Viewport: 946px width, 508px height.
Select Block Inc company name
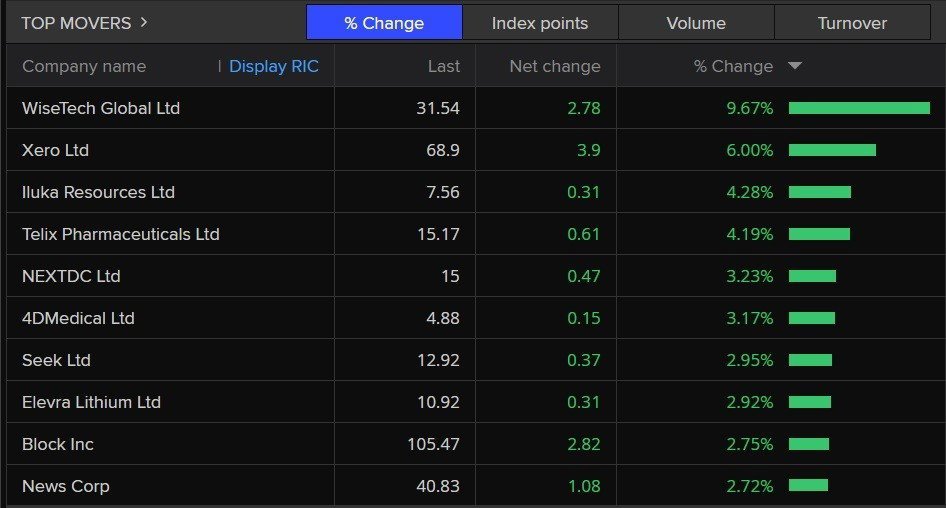pyautogui.click(x=58, y=444)
